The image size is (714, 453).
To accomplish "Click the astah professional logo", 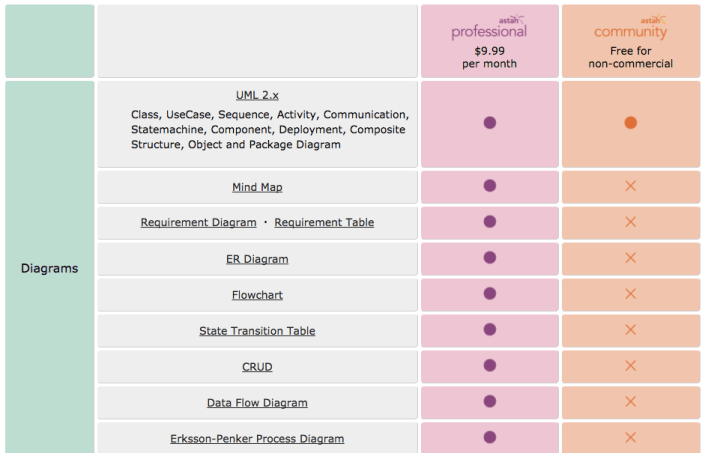I will 489,29.
